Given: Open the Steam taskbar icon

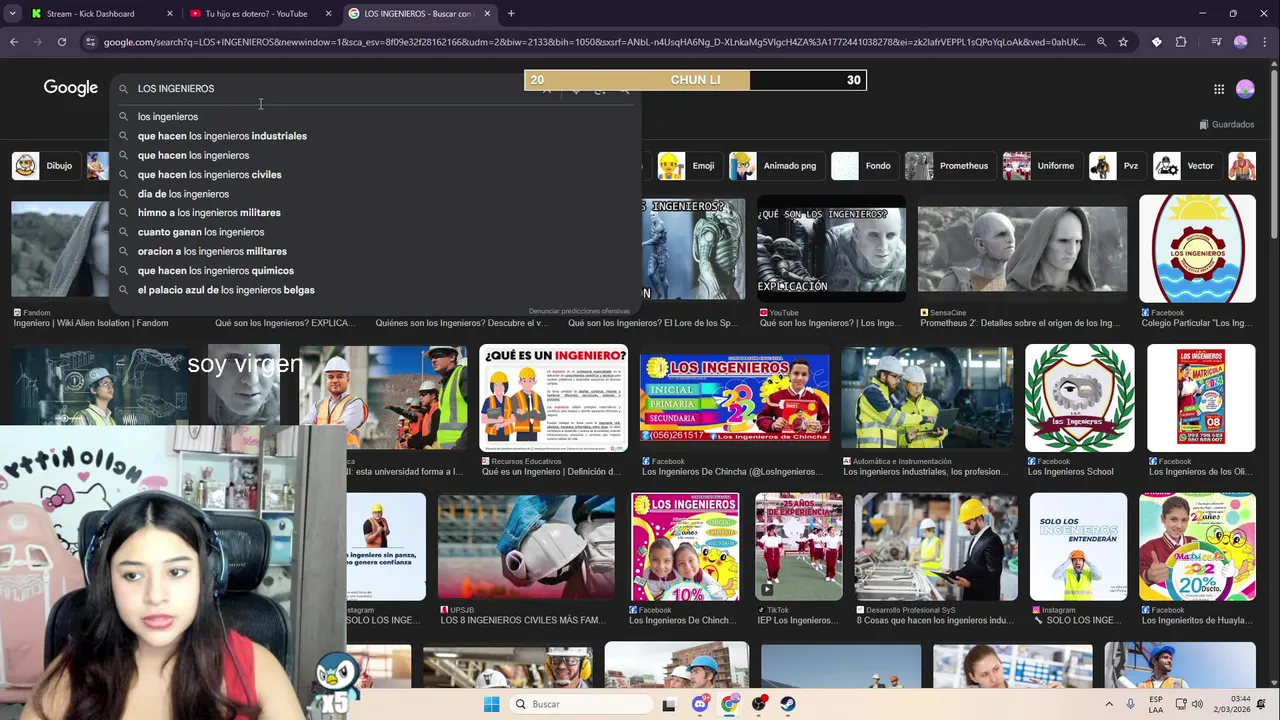Looking at the screenshot, I should 787,704.
